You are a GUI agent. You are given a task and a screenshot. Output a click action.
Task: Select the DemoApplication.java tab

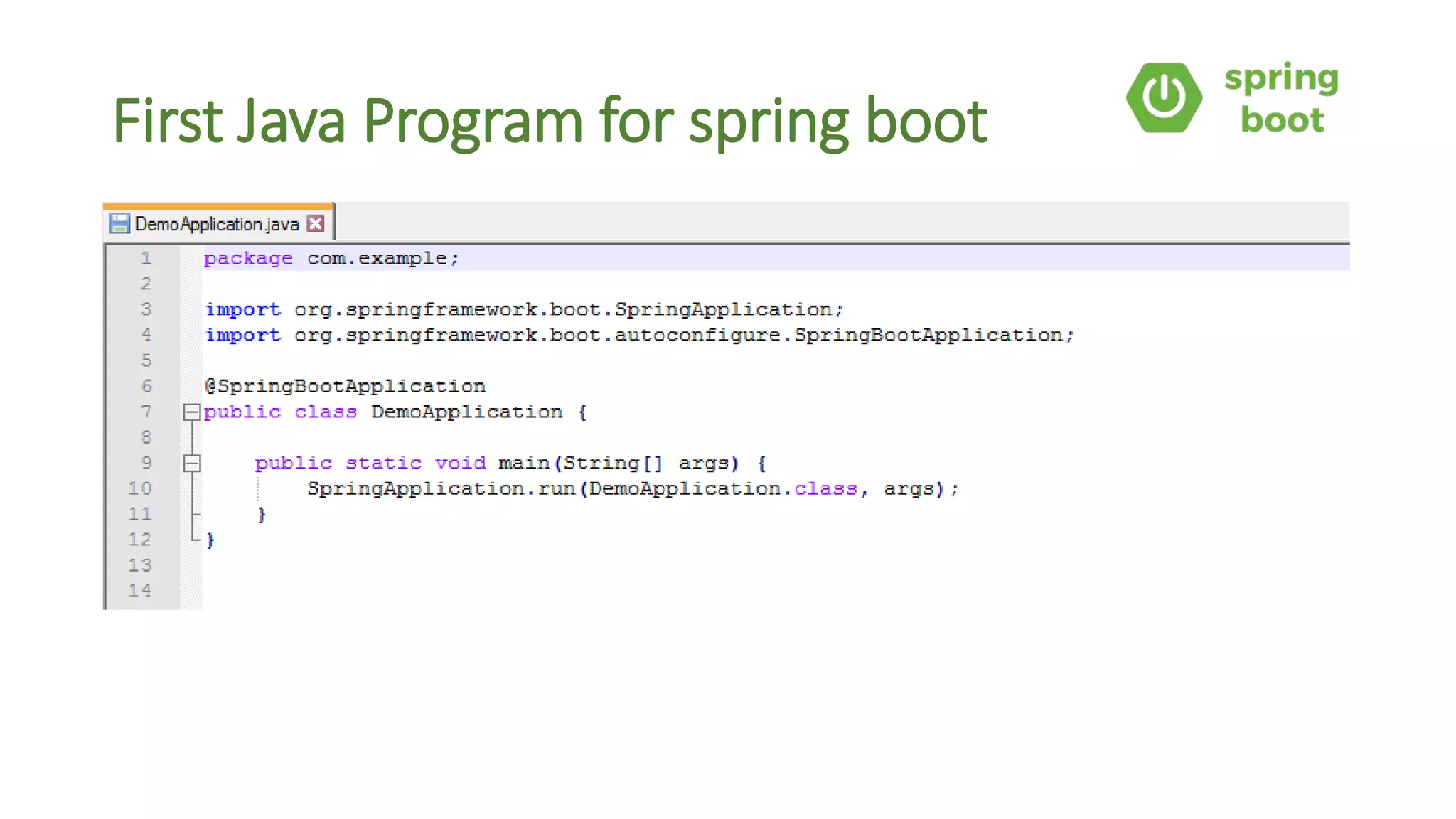coord(217,224)
